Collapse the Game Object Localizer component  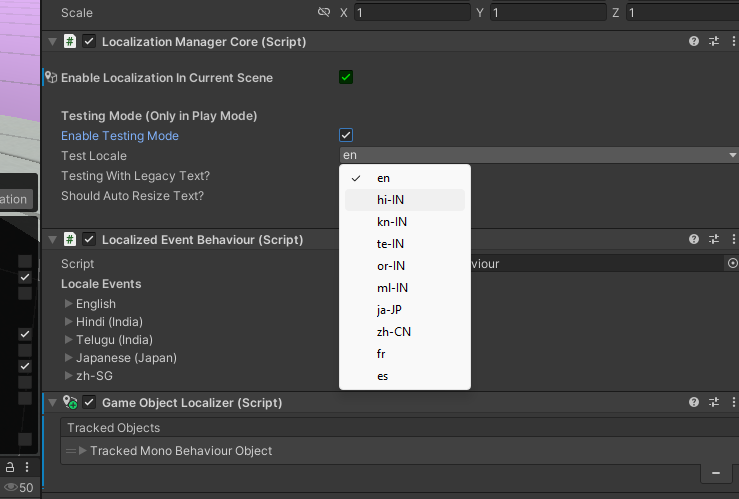tap(52, 402)
